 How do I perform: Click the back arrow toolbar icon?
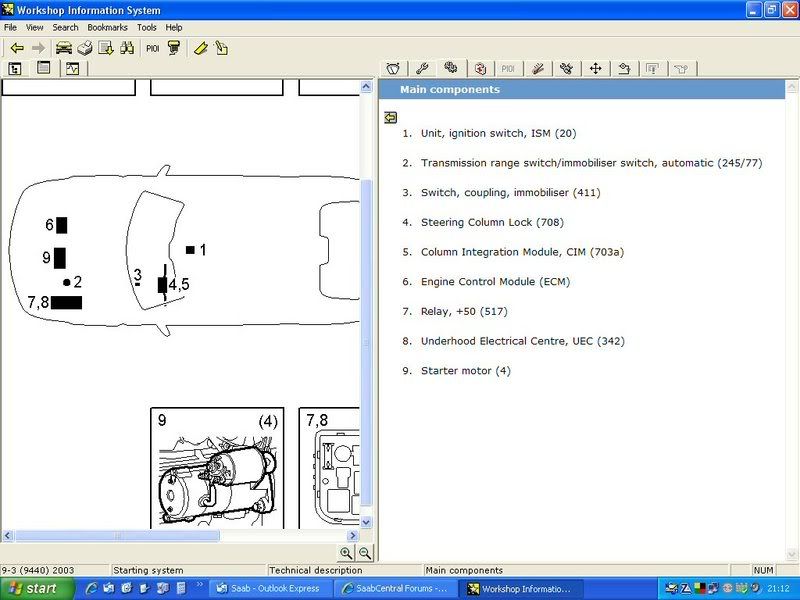pyautogui.click(x=17, y=48)
